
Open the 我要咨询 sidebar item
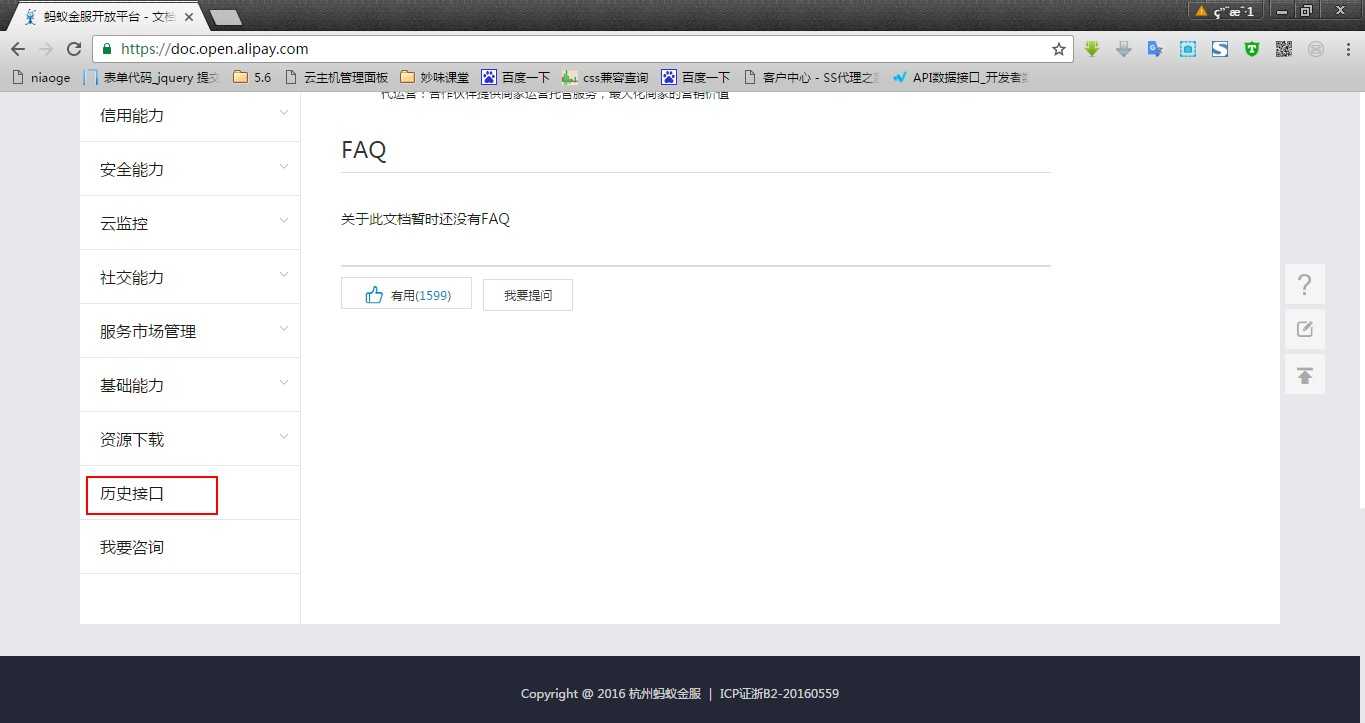pyautogui.click(x=190, y=547)
